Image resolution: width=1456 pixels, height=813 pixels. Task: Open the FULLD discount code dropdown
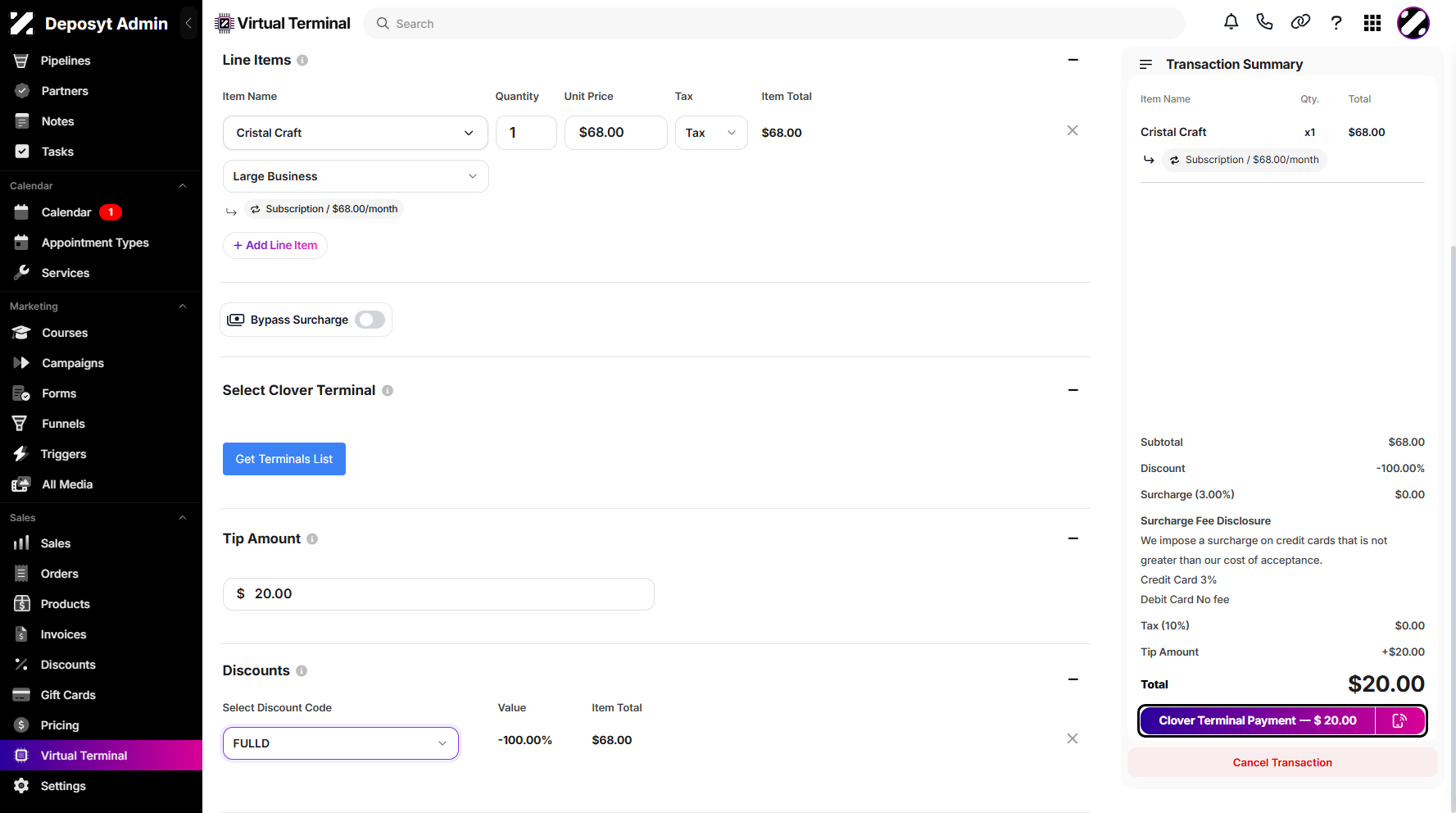tap(341, 743)
